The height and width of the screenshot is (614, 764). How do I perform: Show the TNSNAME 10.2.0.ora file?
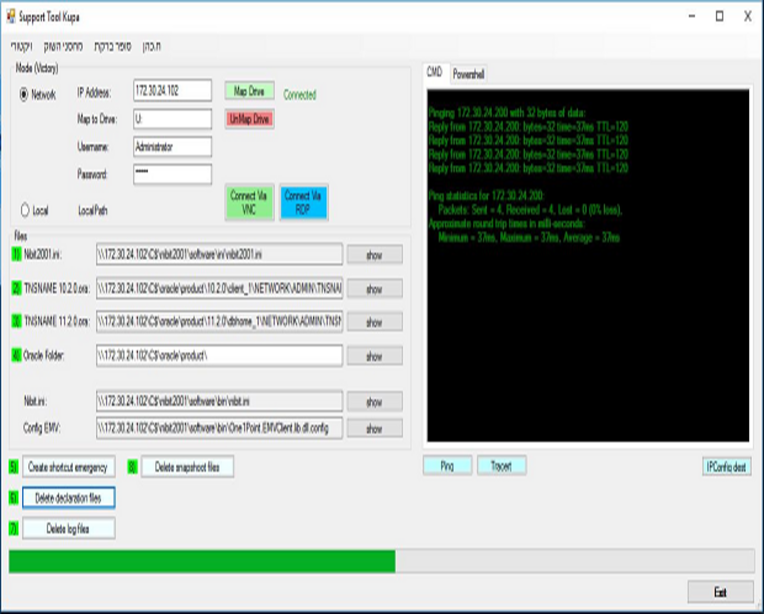(374, 289)
